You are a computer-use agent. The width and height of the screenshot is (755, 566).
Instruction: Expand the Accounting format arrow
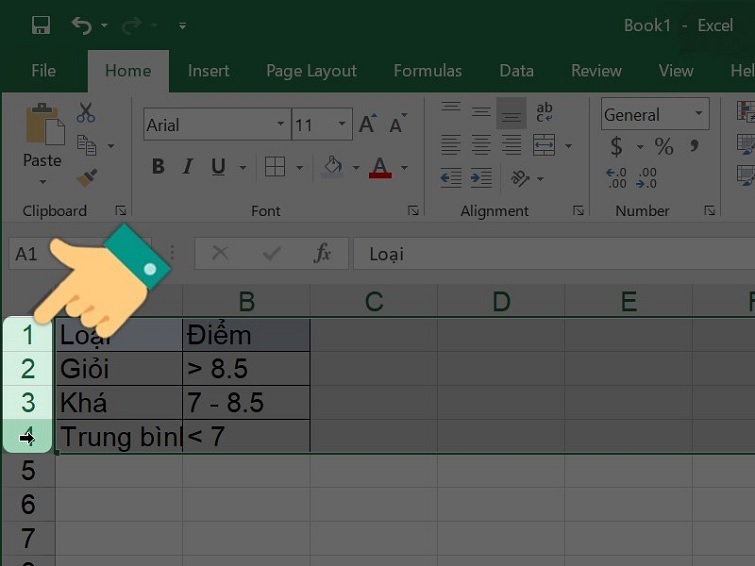pos(640,146)
